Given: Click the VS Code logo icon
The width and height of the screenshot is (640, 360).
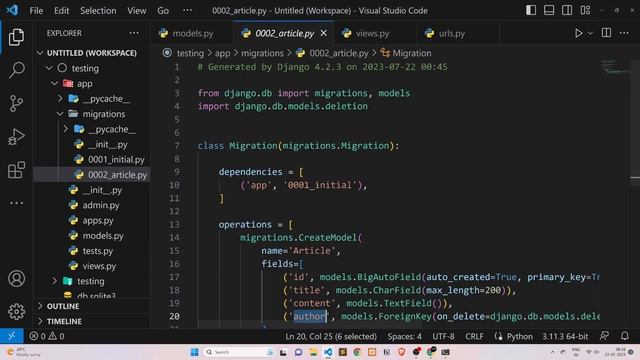Looking at the screenshot, I should [x=12, y=10].
